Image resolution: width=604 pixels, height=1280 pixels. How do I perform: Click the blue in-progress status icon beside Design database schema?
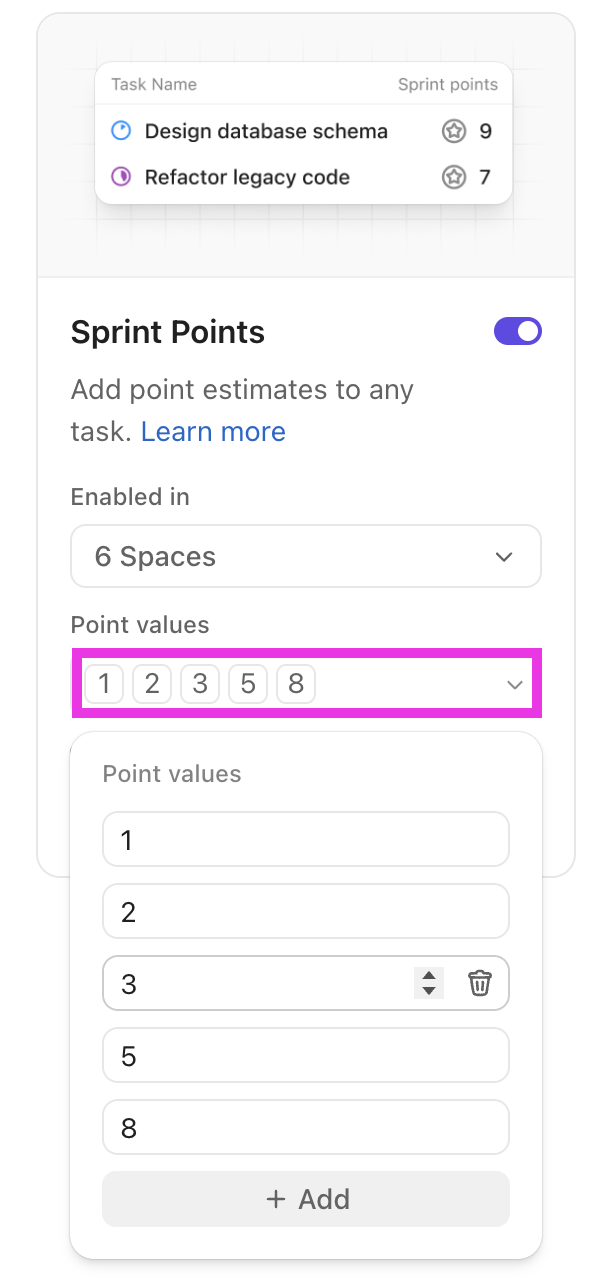(x=123, y=131)
